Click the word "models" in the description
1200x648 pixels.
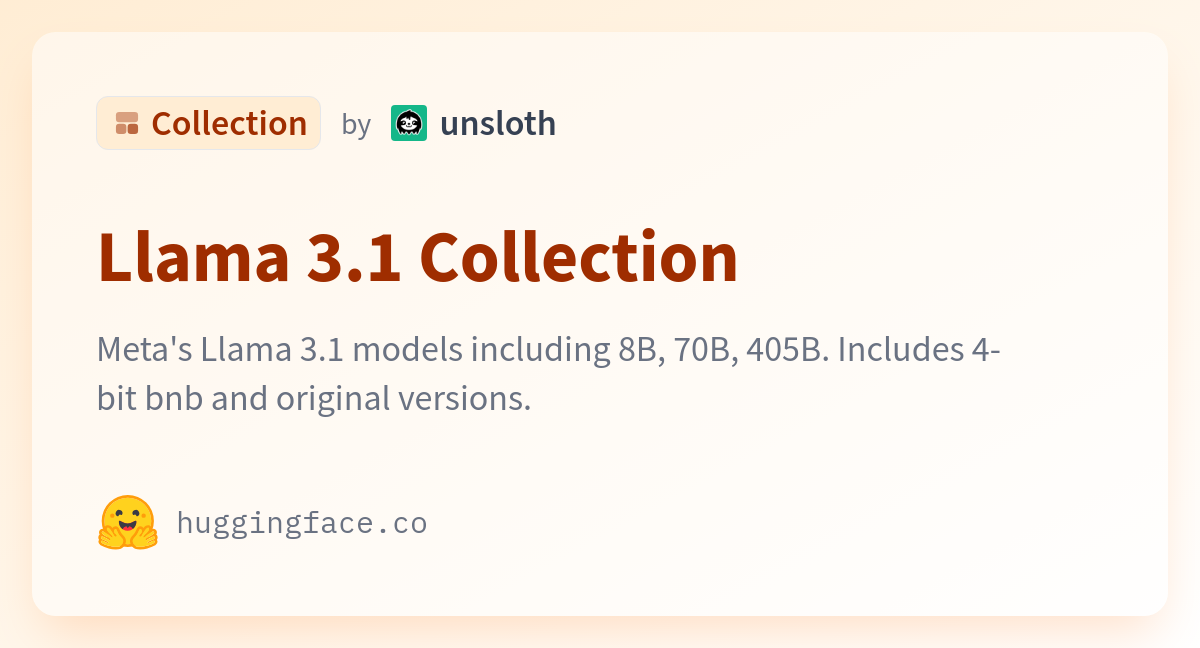pos(411,351)
